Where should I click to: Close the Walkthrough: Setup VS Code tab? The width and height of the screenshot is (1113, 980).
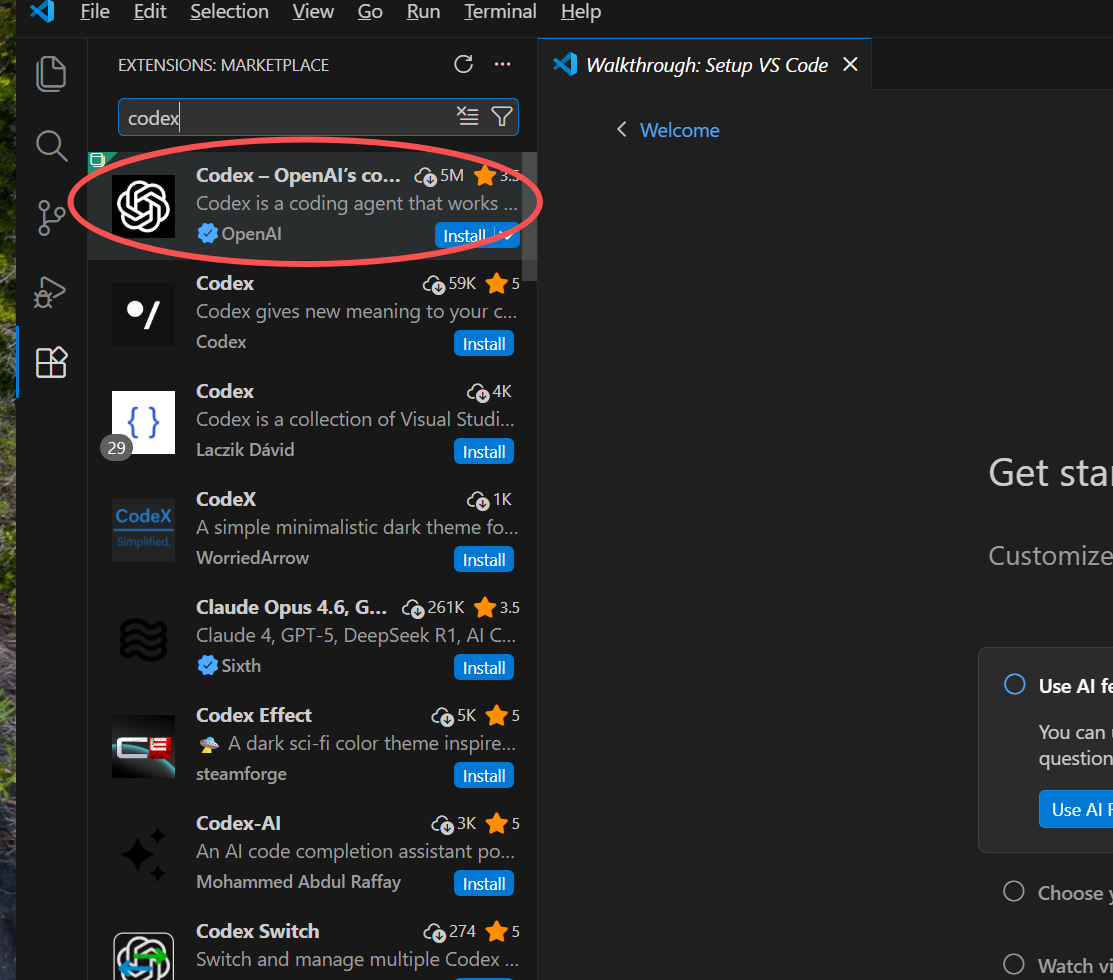(x=850, y=65)
